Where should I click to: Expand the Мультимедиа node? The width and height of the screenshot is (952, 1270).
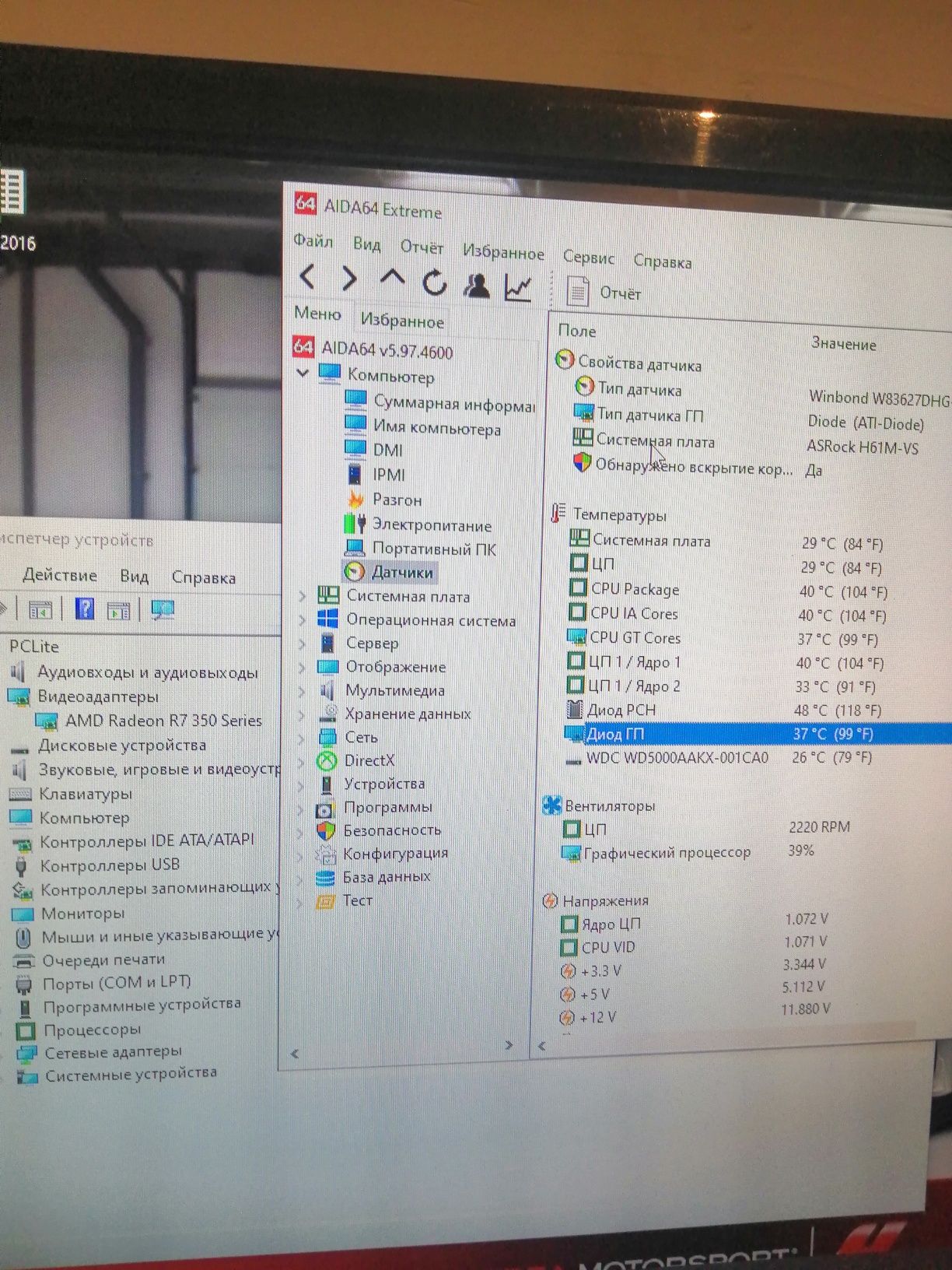pyautogui.click(x=303, y=690)
